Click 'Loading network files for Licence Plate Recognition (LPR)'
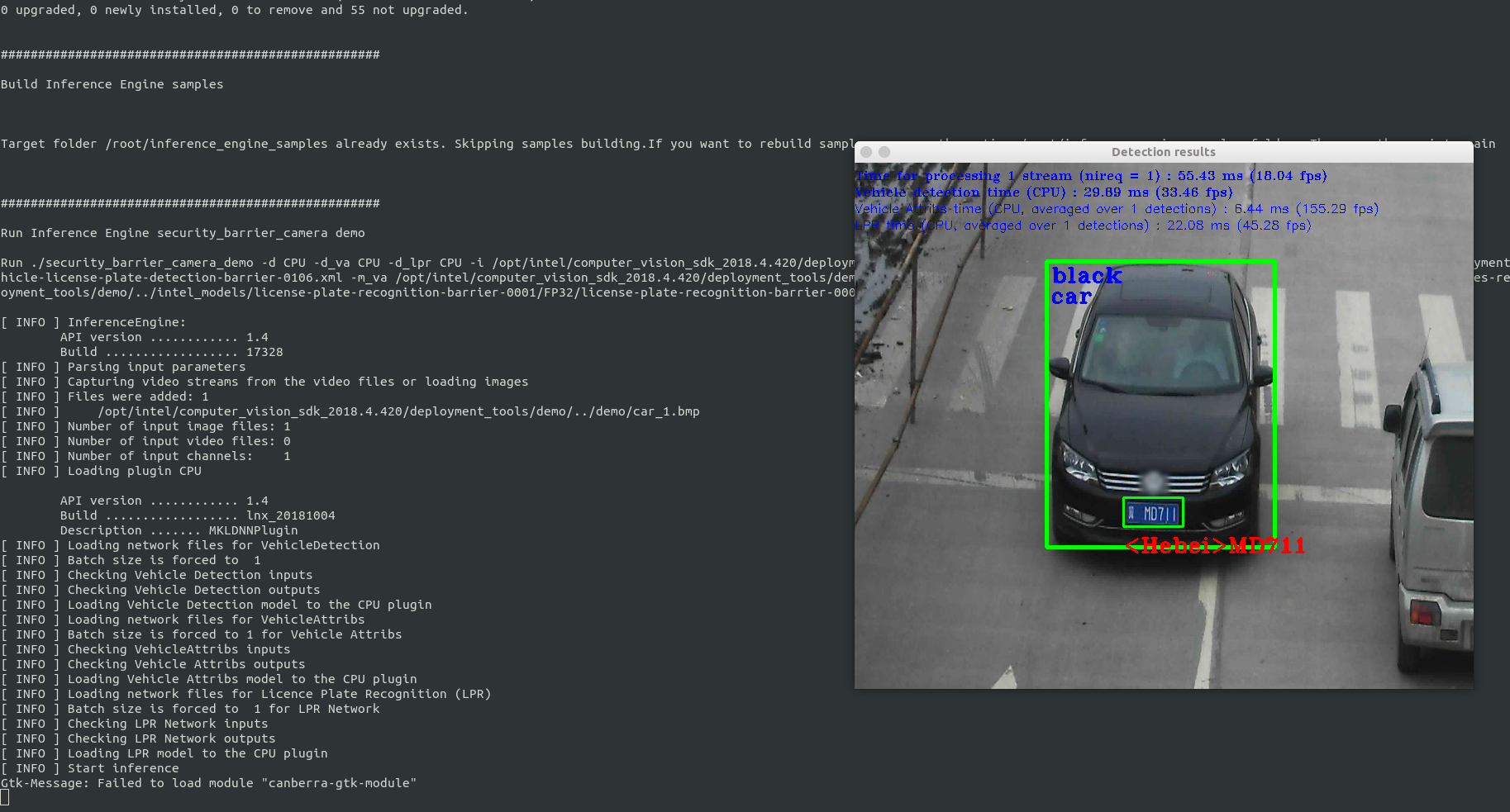The height and width of the screenshot is (812, 1510). (246, 694)
